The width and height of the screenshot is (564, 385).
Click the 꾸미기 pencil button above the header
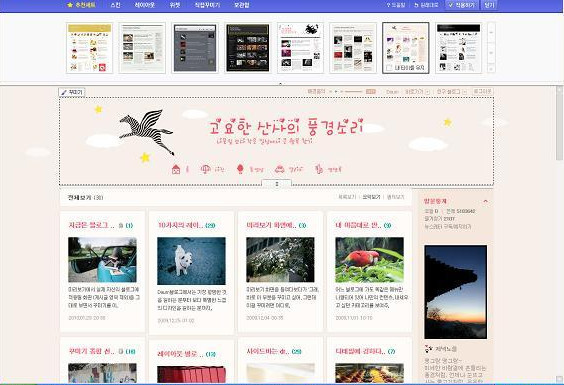click(x=72, y=92)
